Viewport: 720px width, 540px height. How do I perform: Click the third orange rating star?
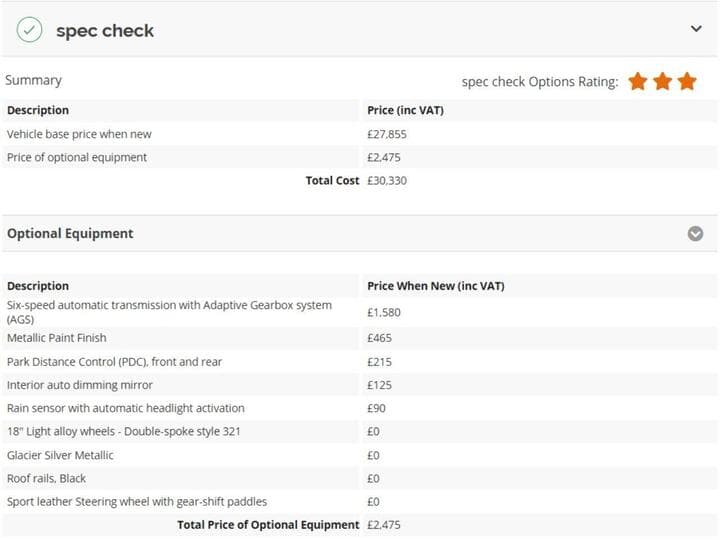(x=687, y=82)
